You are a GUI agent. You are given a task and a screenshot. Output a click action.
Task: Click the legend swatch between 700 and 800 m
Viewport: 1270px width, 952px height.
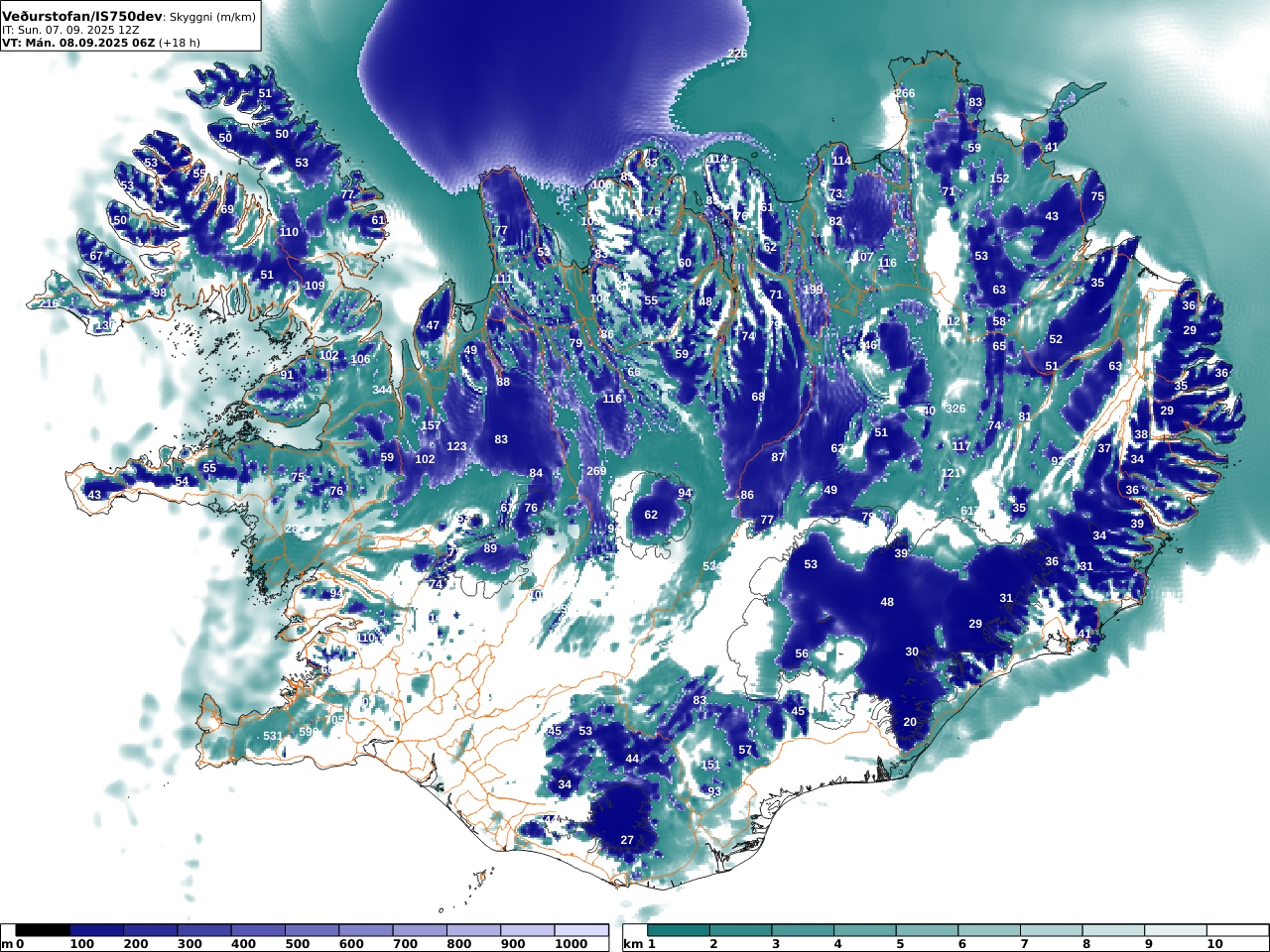pos(419,930)
